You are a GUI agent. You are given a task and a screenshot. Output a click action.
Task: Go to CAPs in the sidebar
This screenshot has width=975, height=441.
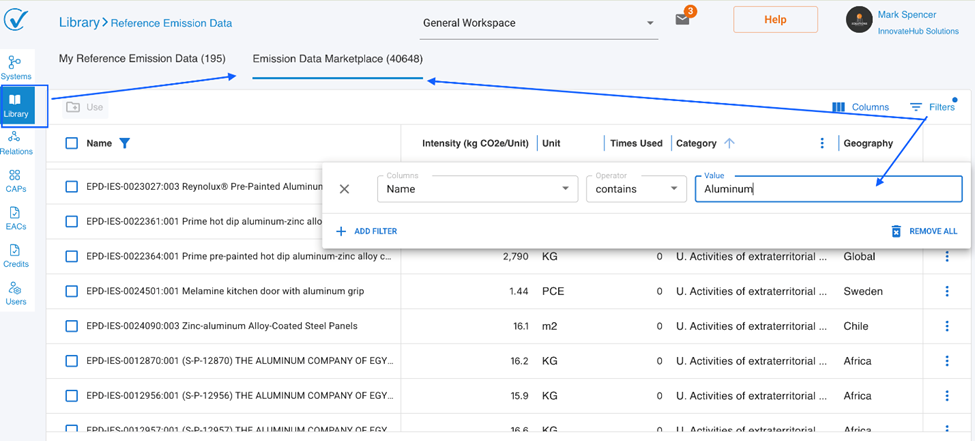pos(16,180)
